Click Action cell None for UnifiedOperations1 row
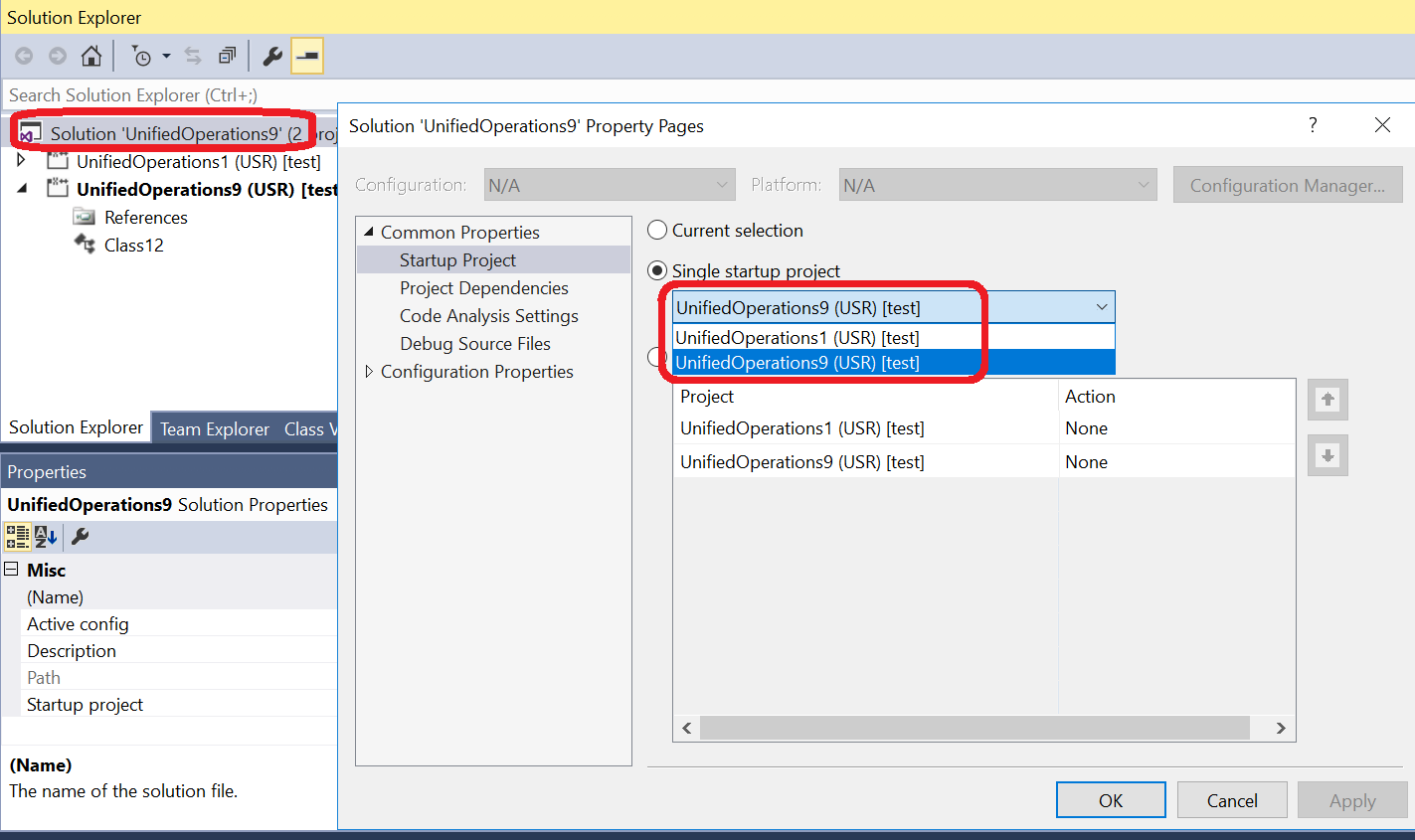1415x840 pixels. (x=1086, y=428)
